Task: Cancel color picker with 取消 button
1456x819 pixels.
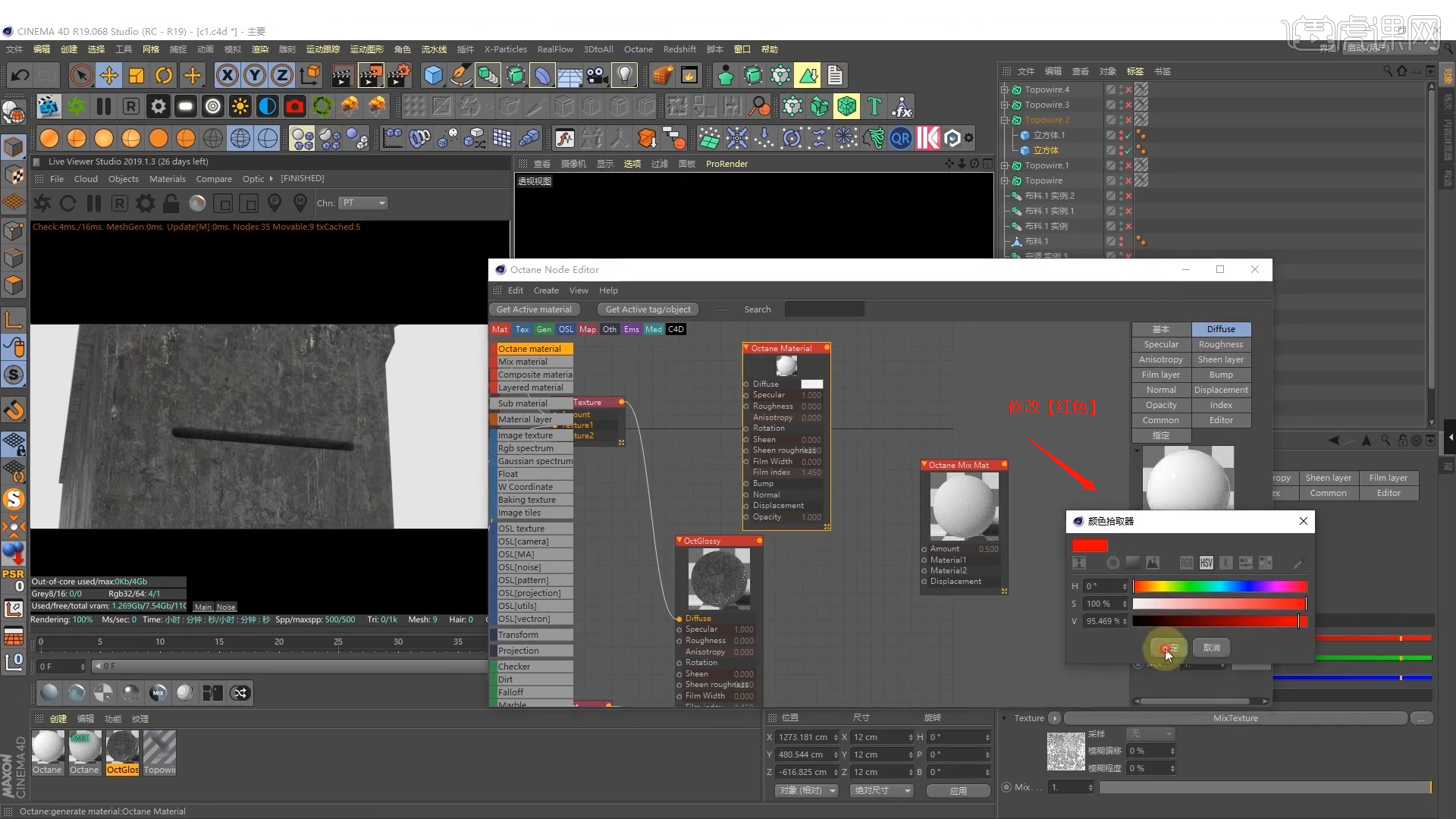Action: 1212,648
